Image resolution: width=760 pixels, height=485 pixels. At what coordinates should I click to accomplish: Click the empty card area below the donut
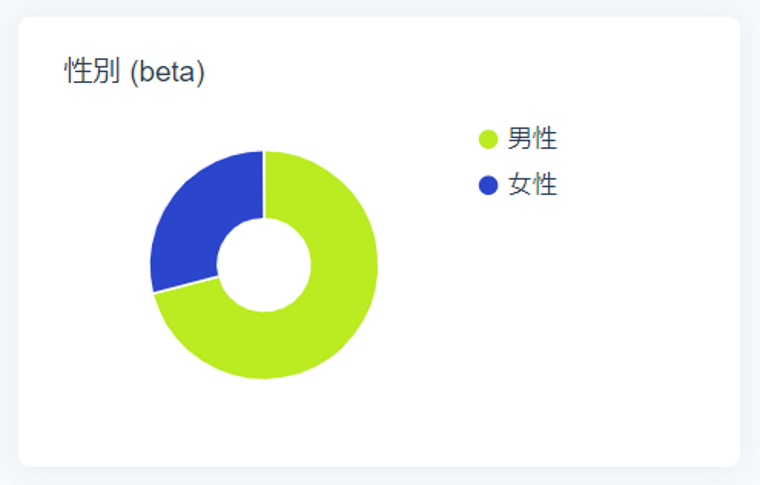(x=264, y=425)
